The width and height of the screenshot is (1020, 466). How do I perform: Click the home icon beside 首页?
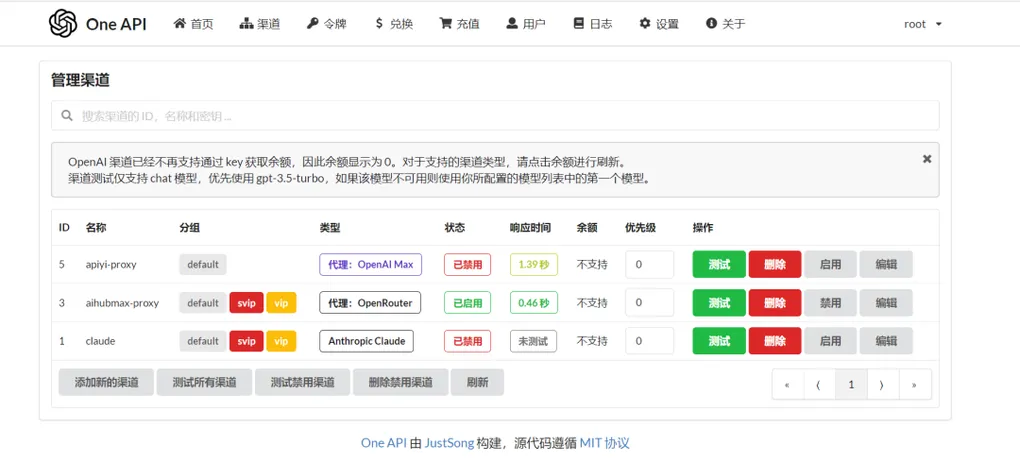(x=180, y=23)
